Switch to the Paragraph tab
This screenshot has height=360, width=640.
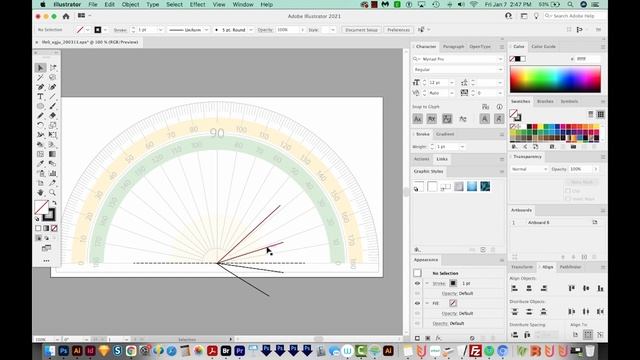[453, 47]
